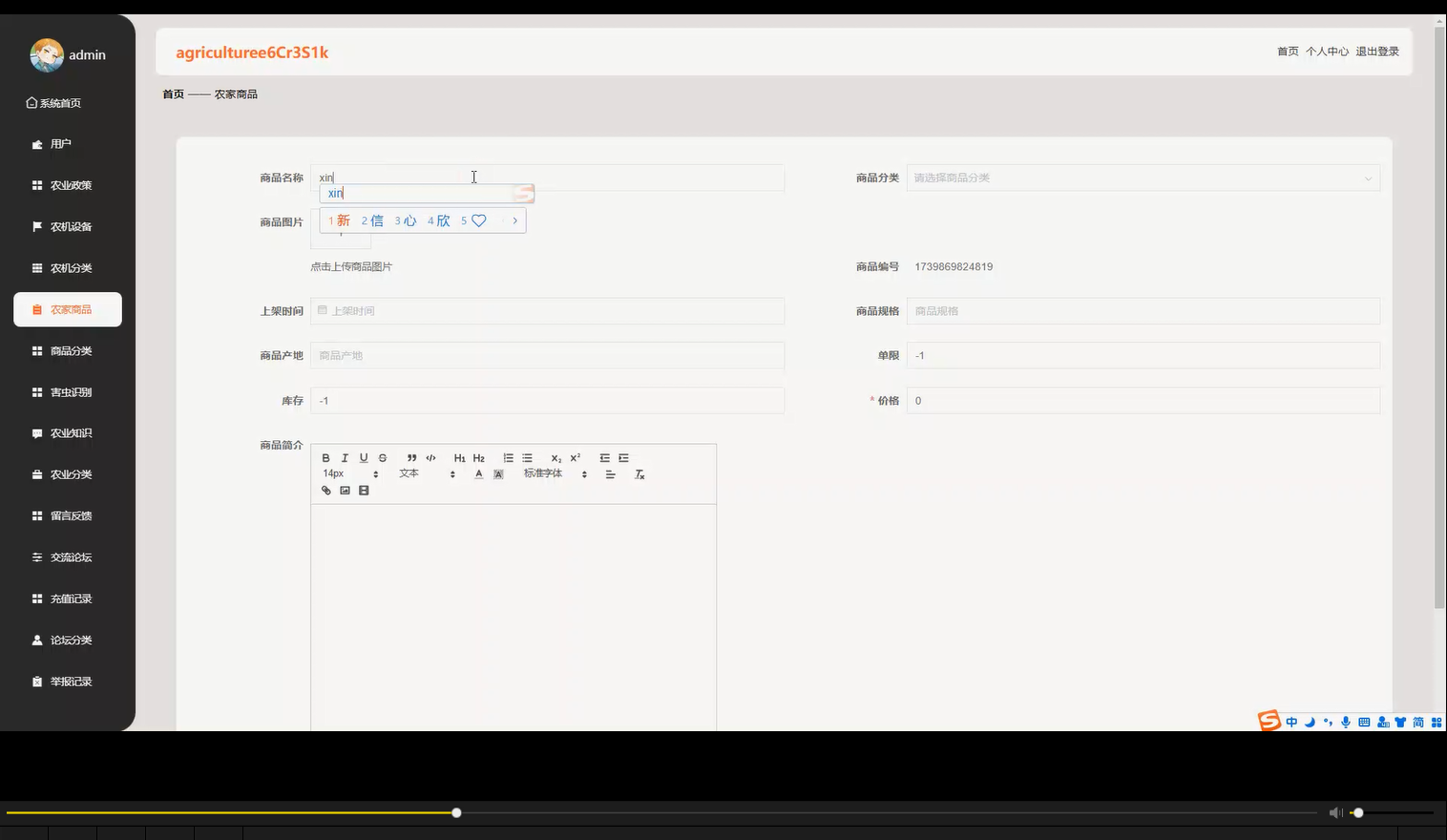Insert a hyperlink in the editor

coord(325,491)
